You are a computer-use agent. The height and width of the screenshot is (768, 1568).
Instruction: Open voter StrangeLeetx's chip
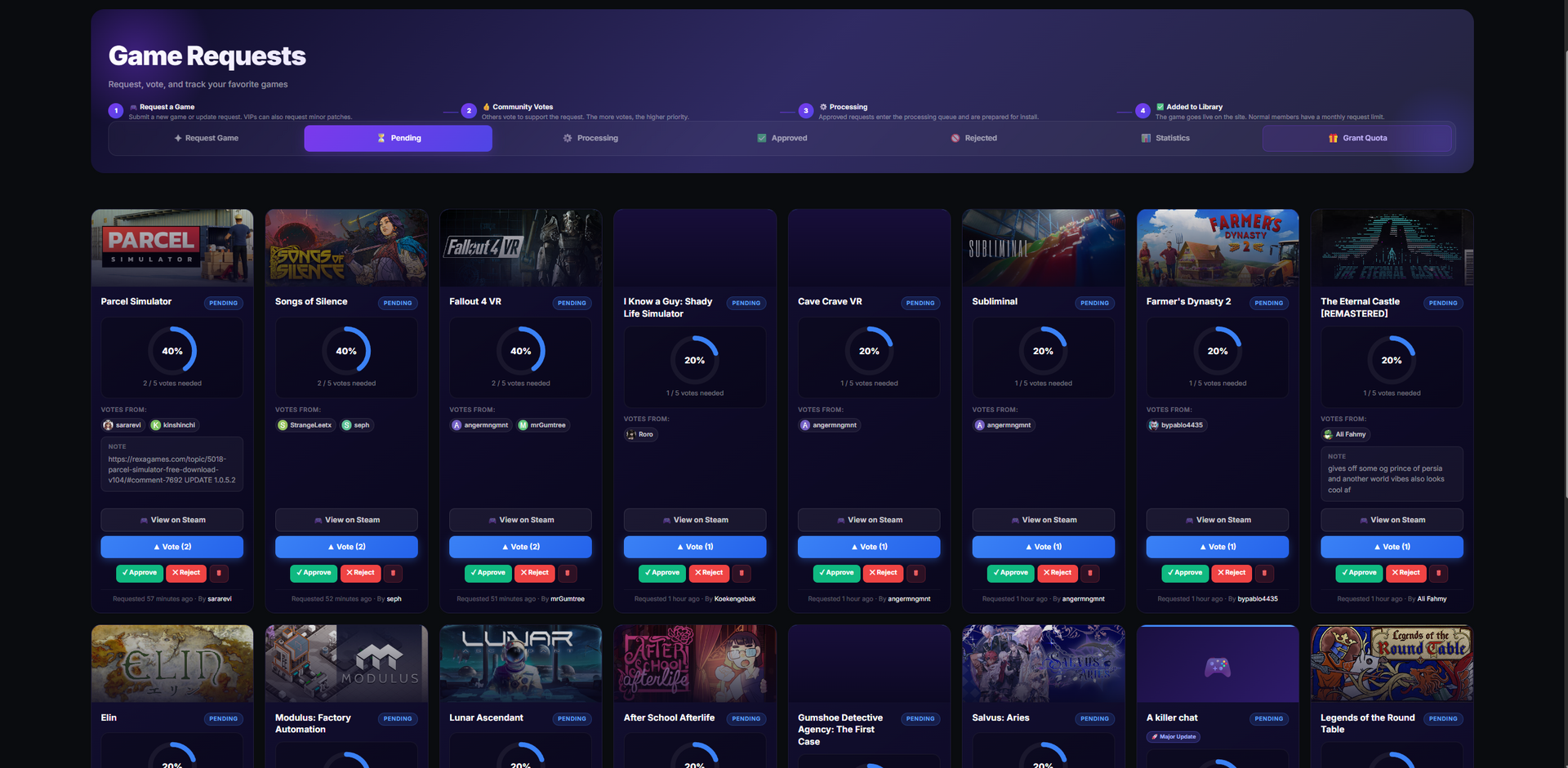click(x=305, y=425)
